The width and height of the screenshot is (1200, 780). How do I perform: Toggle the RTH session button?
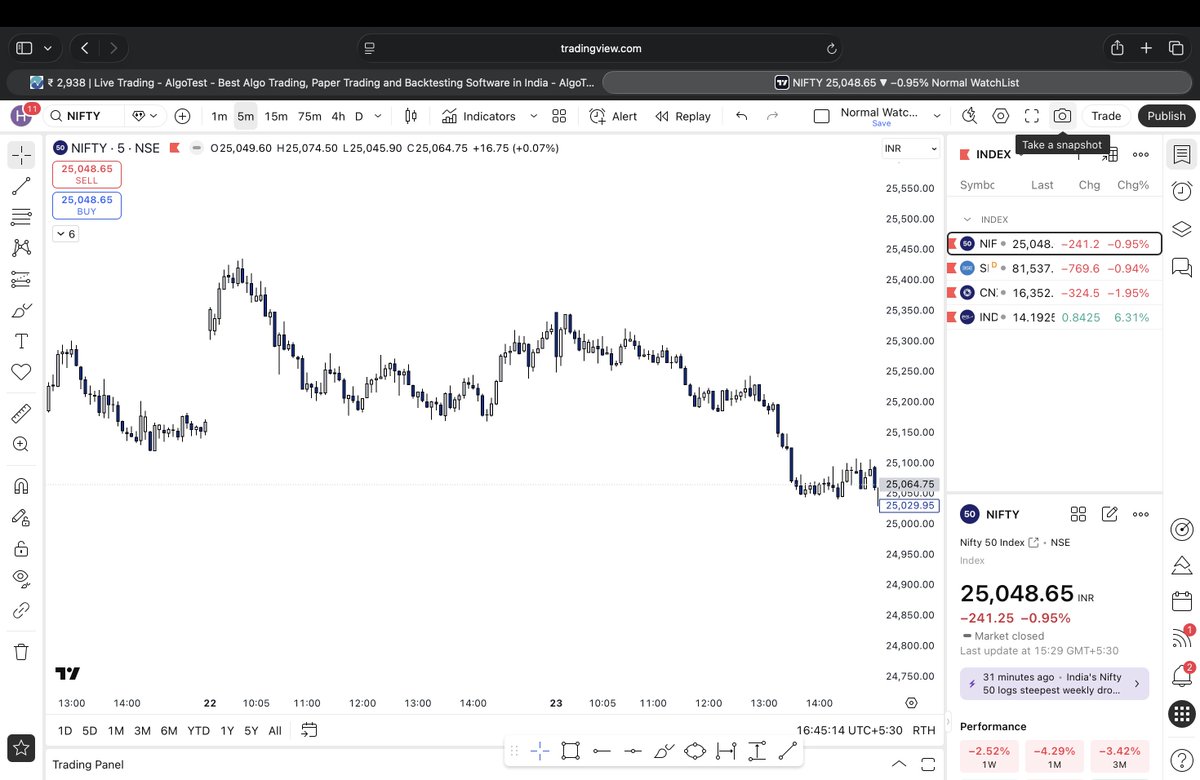point(924,730)
